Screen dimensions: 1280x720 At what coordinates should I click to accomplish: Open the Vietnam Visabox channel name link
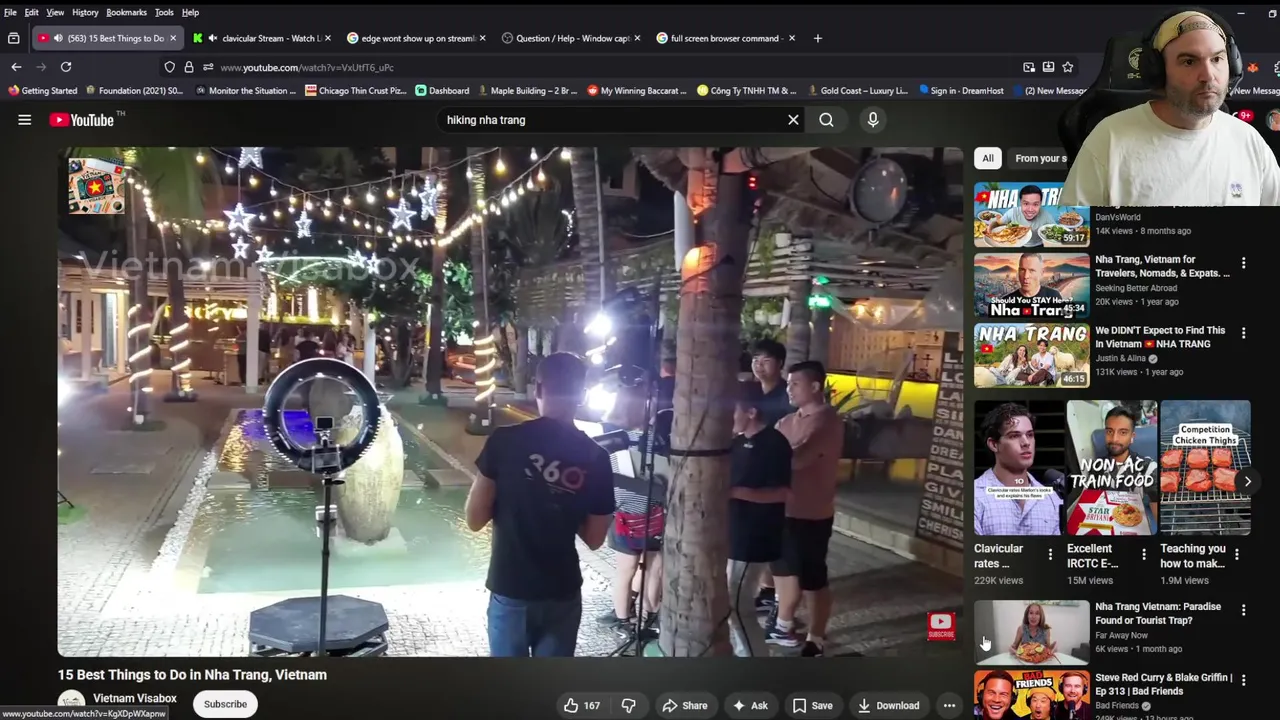(x=135, y=698)
